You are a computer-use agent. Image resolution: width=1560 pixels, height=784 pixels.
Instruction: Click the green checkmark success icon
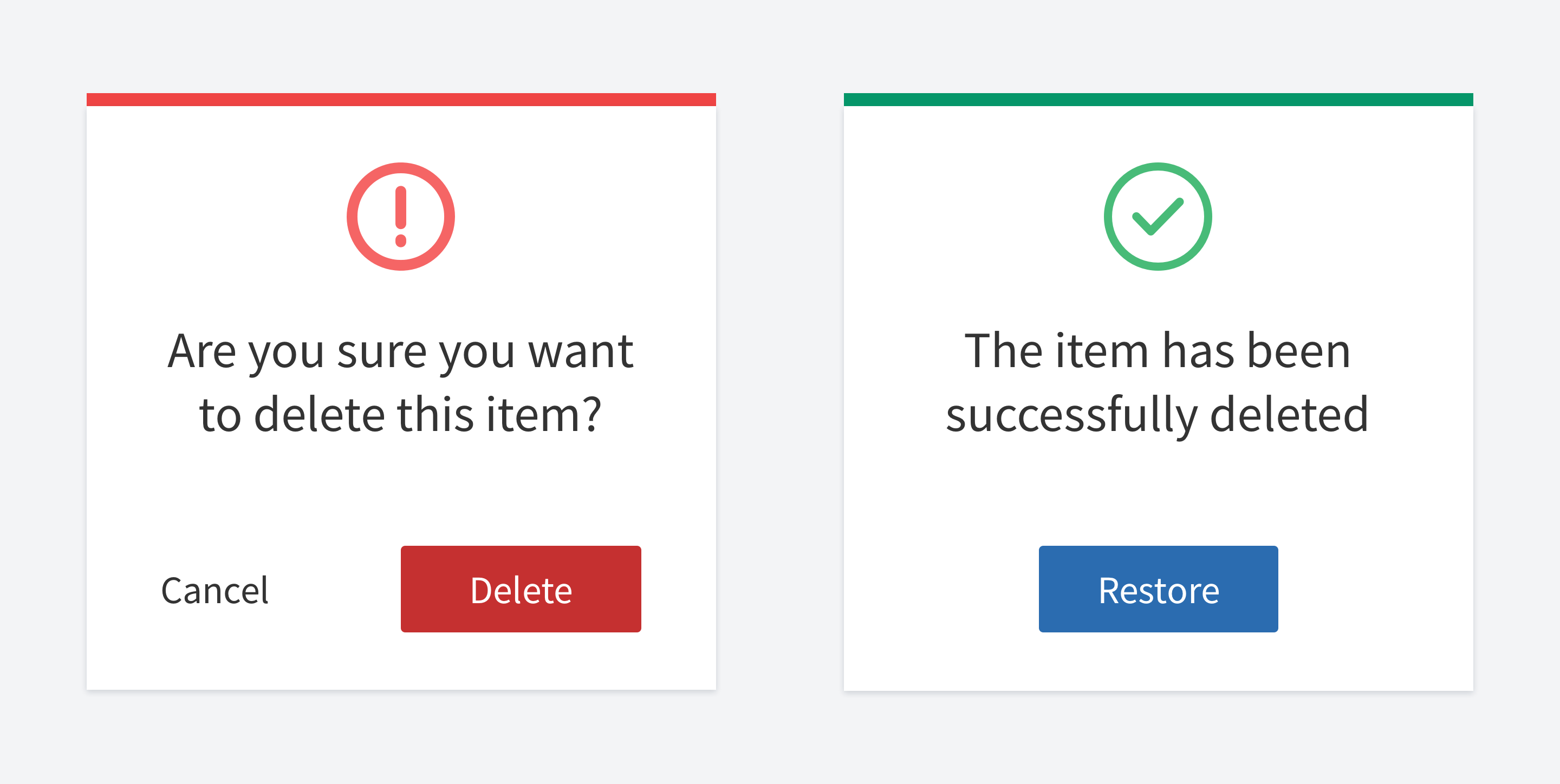tap(1158, 216)
